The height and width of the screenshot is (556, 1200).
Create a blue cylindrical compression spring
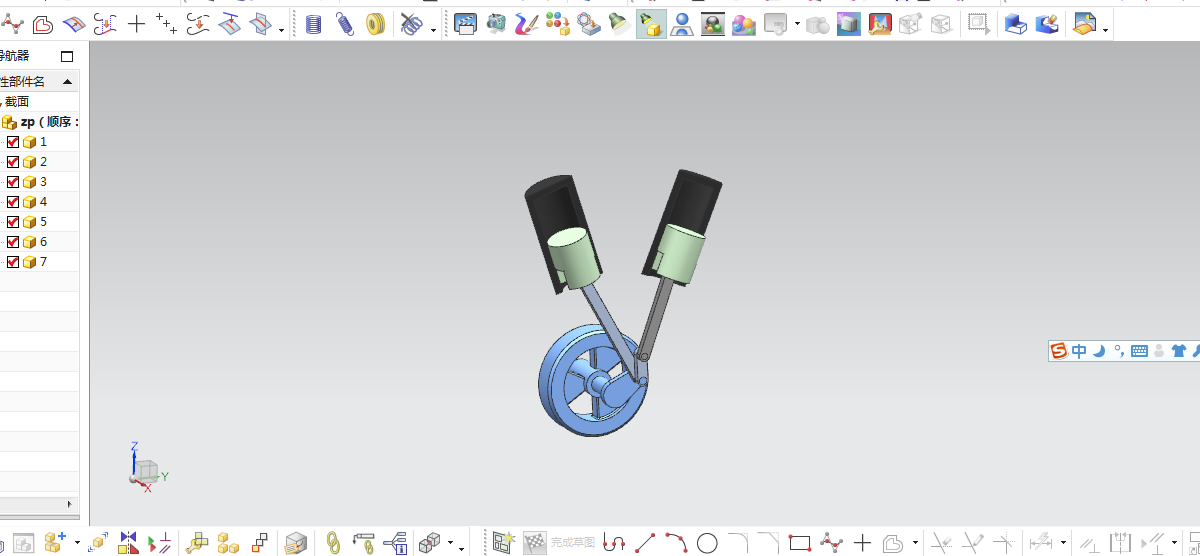(314, 24)
